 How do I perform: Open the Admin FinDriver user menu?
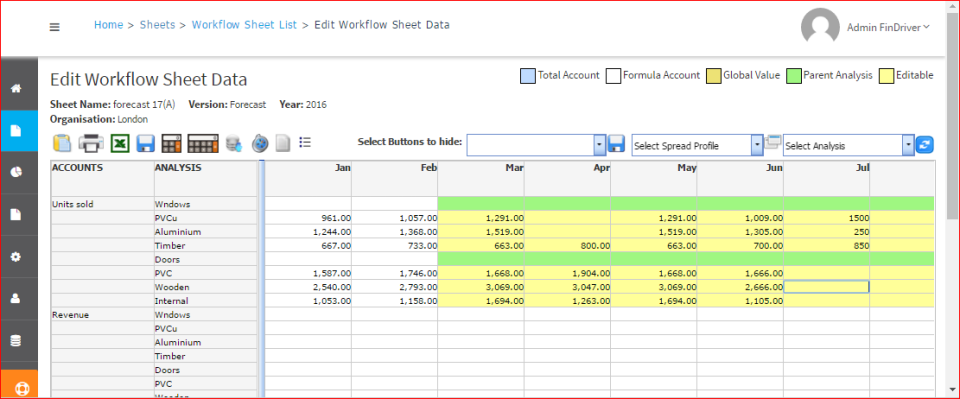point(888,27)
